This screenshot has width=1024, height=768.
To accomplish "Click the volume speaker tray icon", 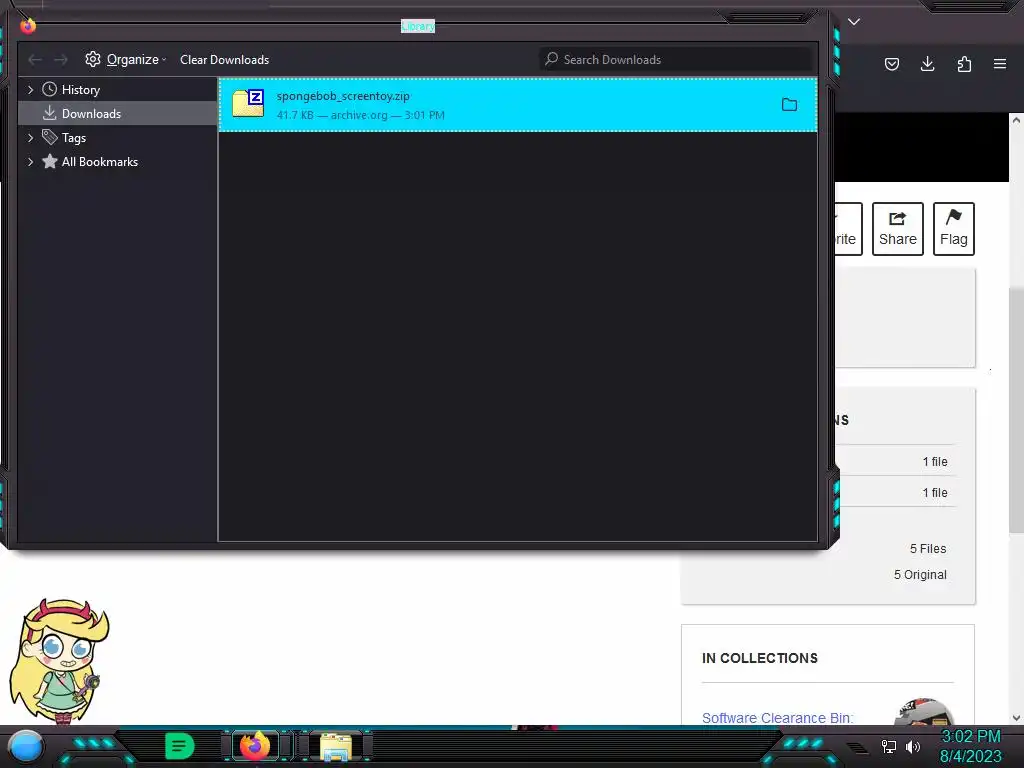I will [x=913, y=746].
